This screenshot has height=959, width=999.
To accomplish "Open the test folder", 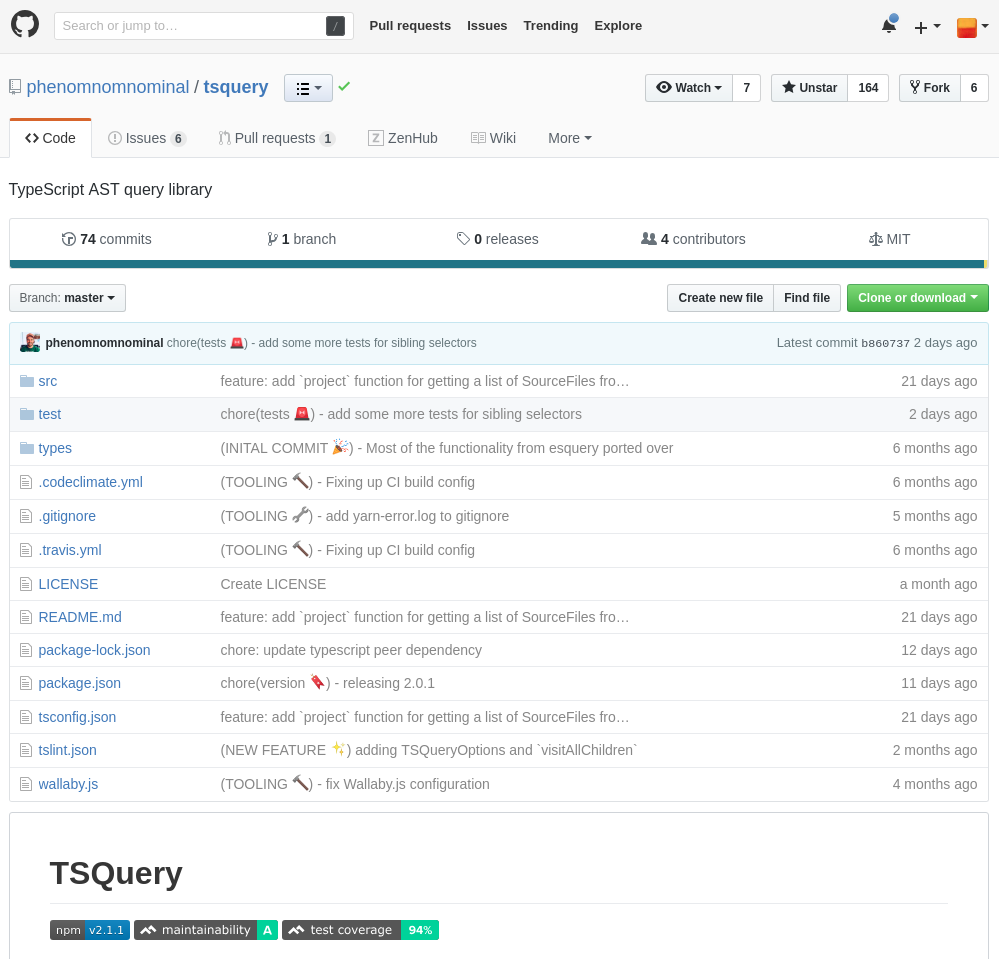I will 50,414.
